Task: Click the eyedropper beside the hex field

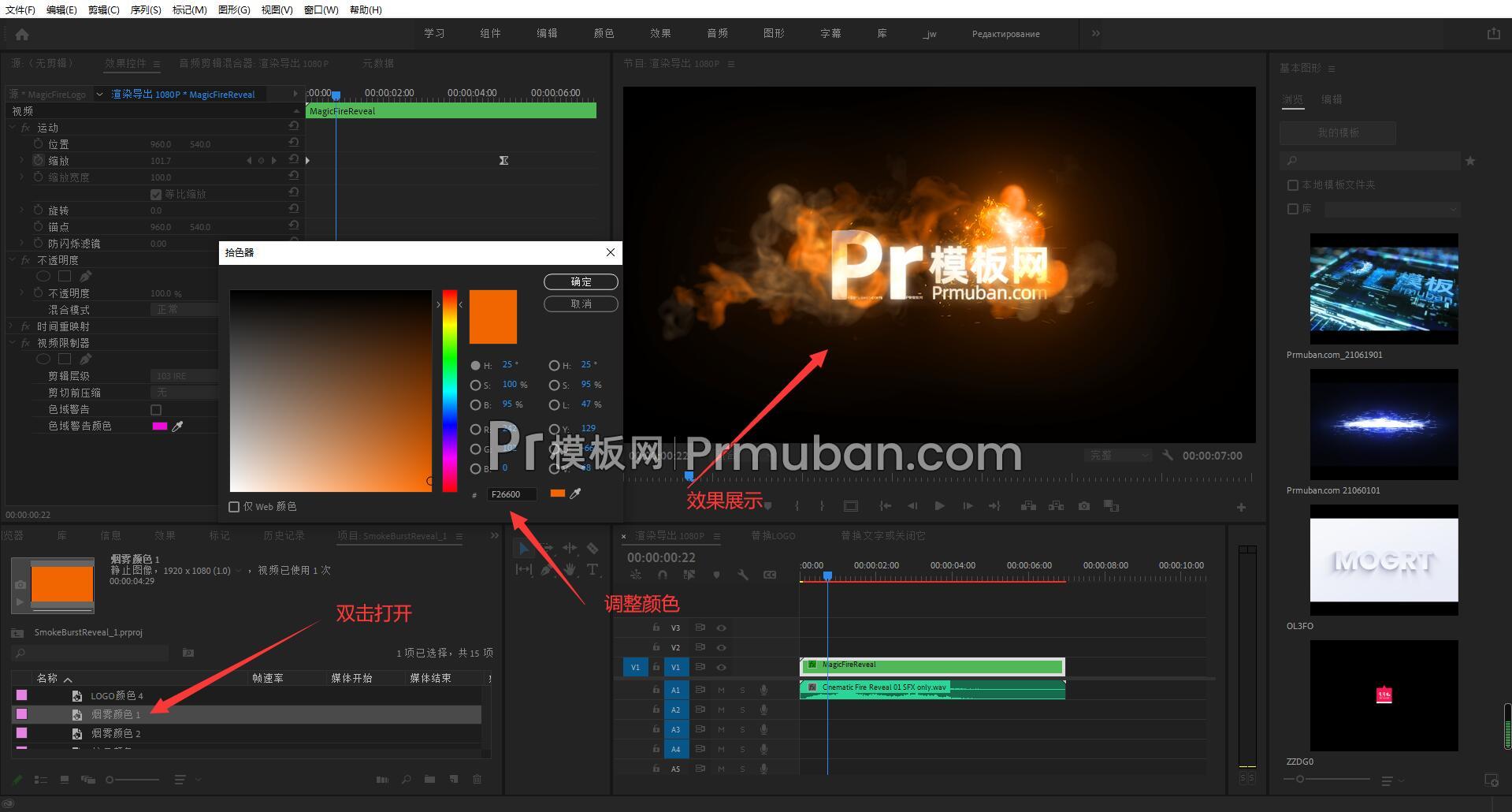Action: coord(575,494)
